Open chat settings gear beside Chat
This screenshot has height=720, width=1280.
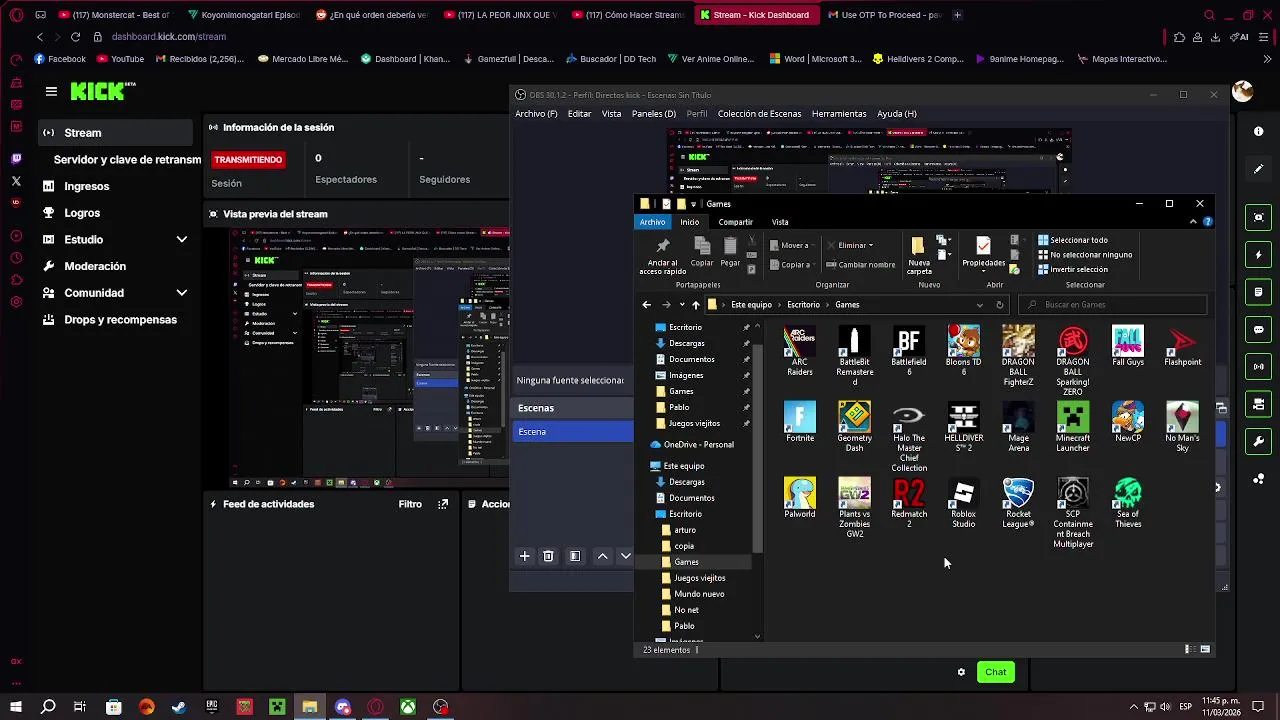tap(961, 672)
